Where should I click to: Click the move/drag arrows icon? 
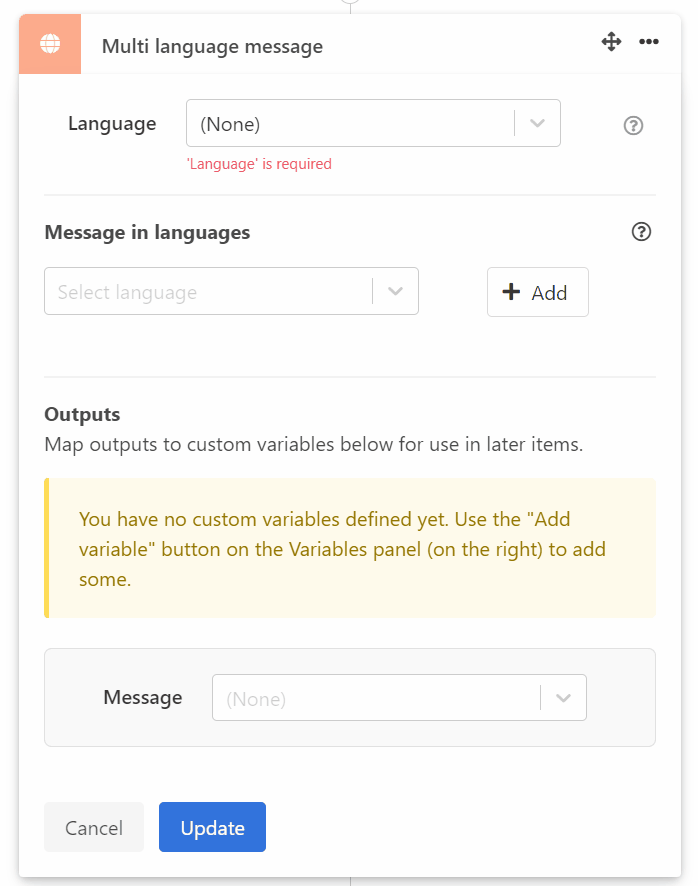(611, 42)
